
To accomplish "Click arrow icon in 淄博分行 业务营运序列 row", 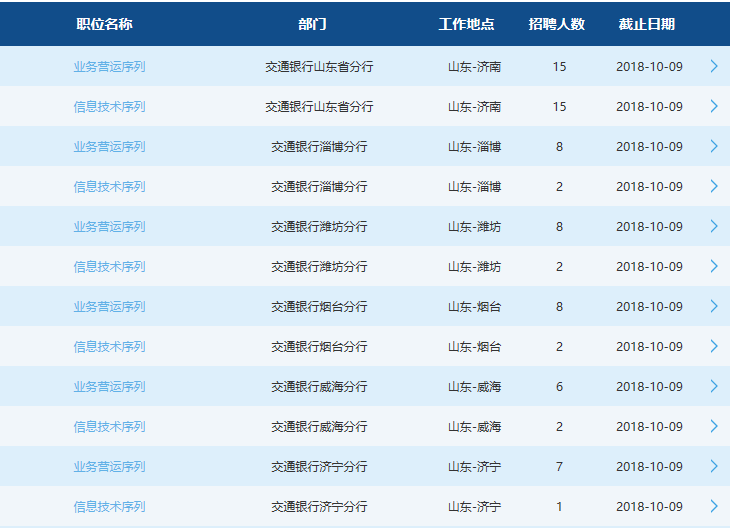I will [714, 146].
